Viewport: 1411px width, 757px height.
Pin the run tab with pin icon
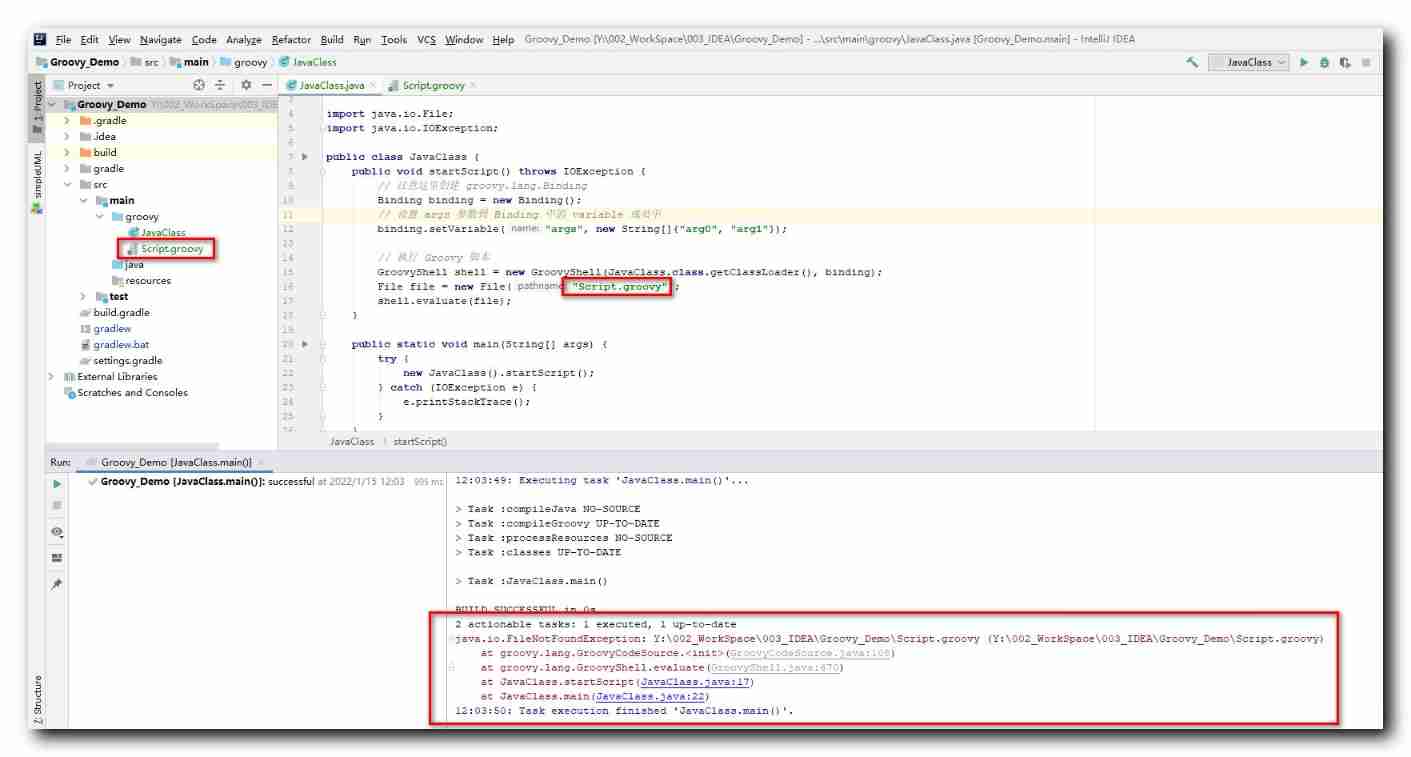57,584
